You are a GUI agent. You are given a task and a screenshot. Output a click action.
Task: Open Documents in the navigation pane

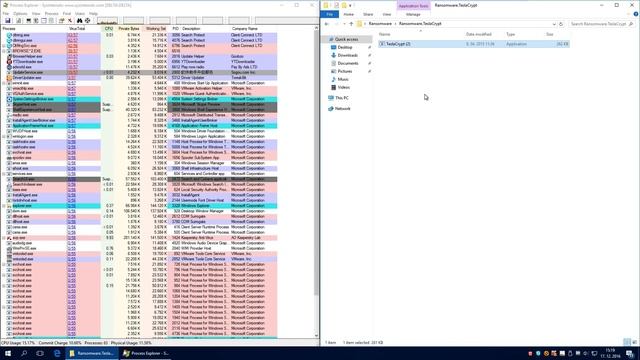(x=348, y=63)
